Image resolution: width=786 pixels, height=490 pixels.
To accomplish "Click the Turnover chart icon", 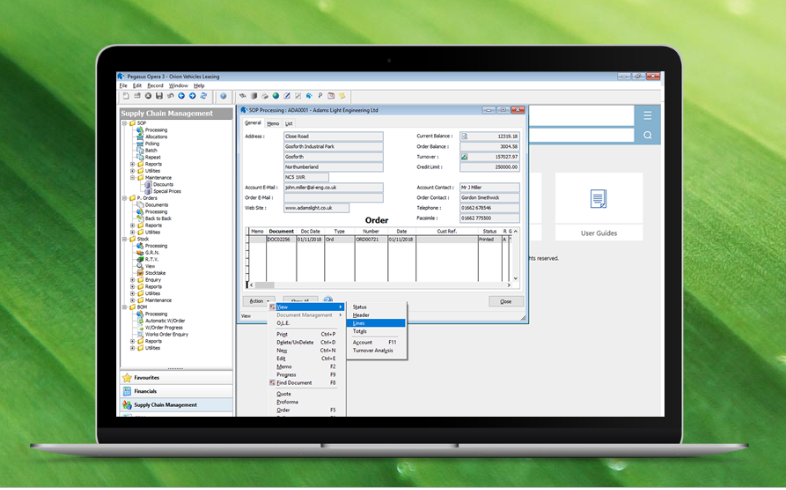I will point(464,157).
